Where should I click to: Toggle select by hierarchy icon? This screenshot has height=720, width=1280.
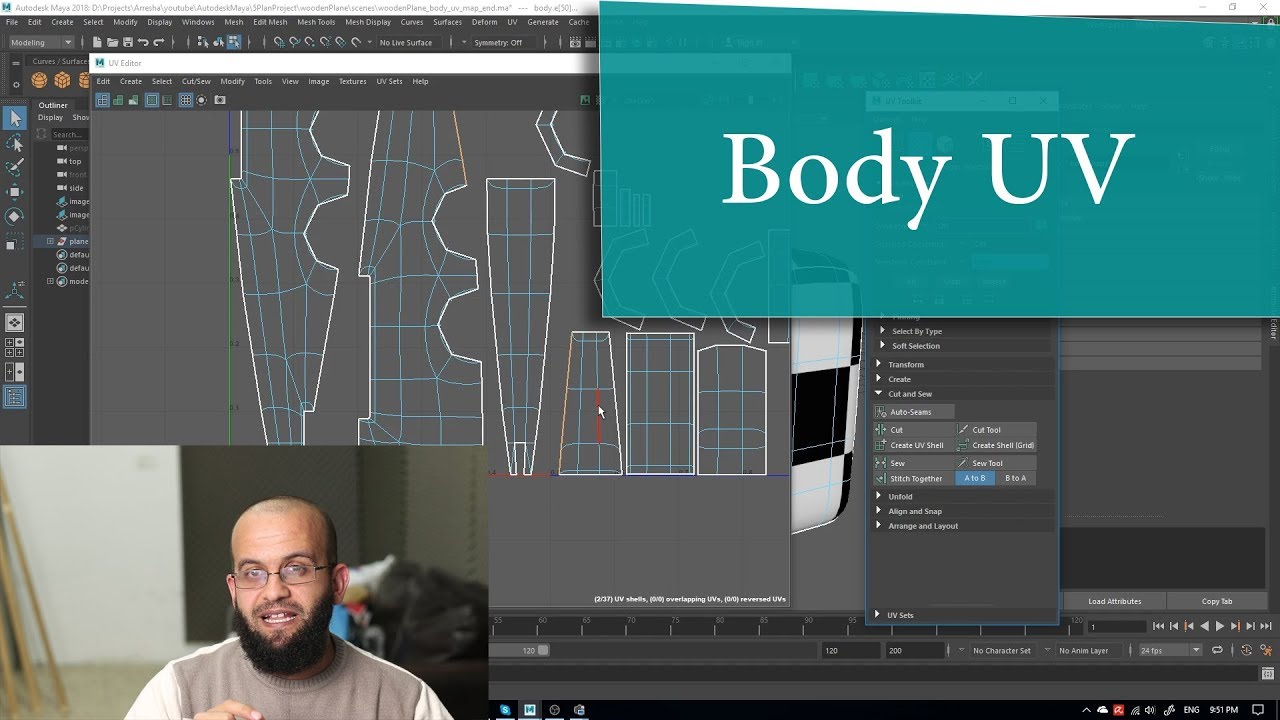203,42
